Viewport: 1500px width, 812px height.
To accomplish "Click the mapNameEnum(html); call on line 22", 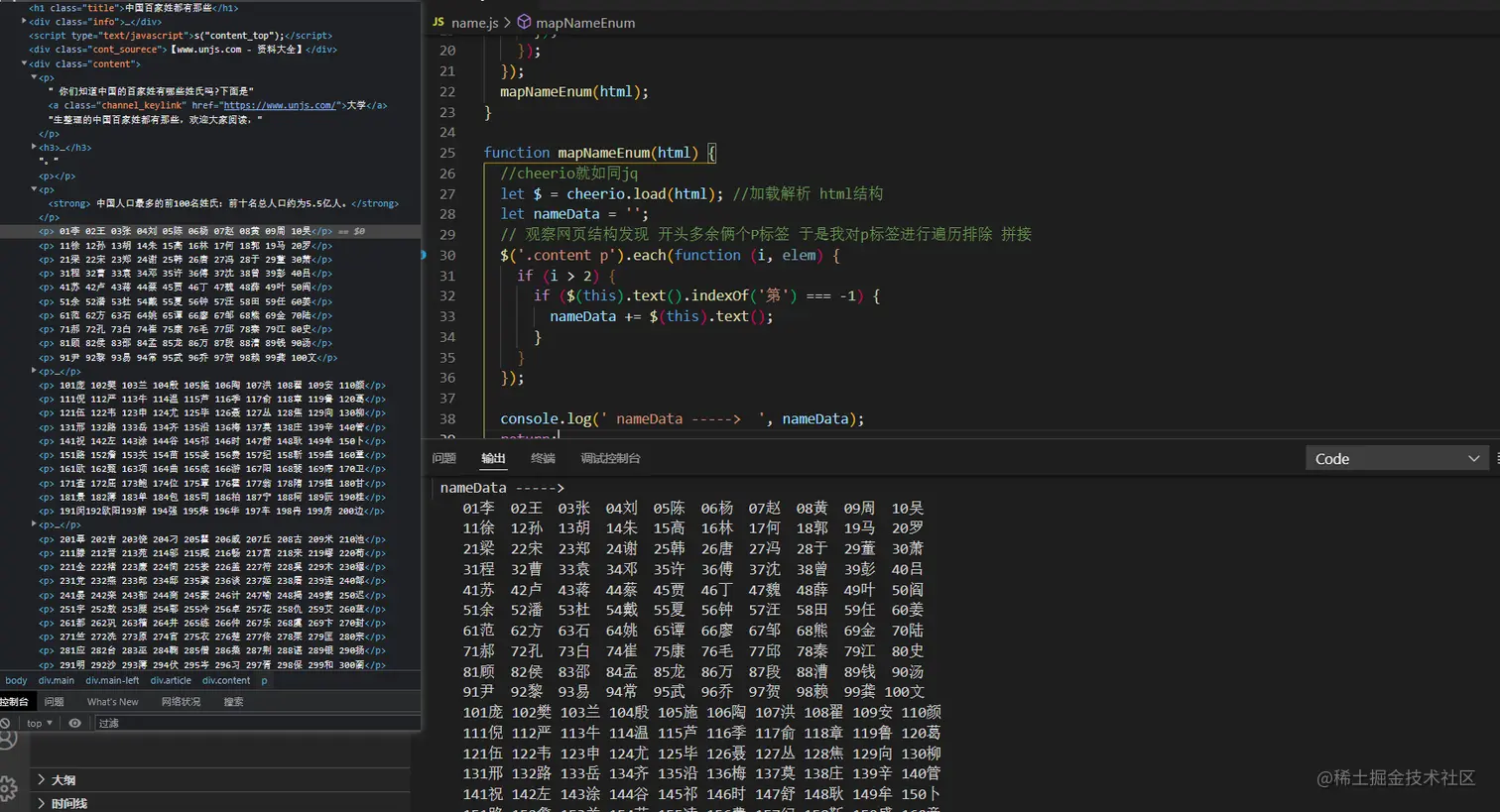I will 574,91.
